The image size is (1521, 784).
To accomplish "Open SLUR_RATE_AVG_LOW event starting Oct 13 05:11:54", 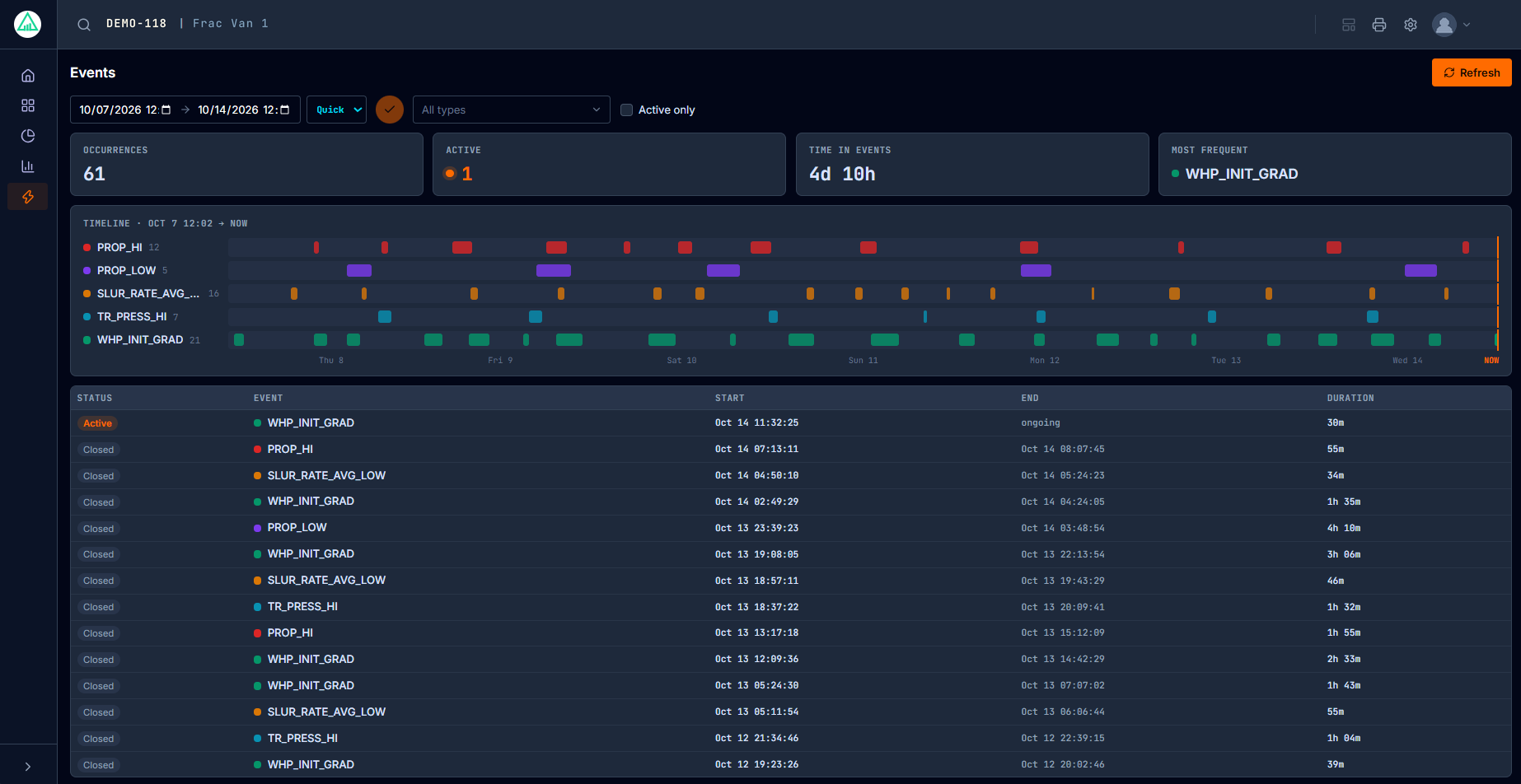I will 790,712.
